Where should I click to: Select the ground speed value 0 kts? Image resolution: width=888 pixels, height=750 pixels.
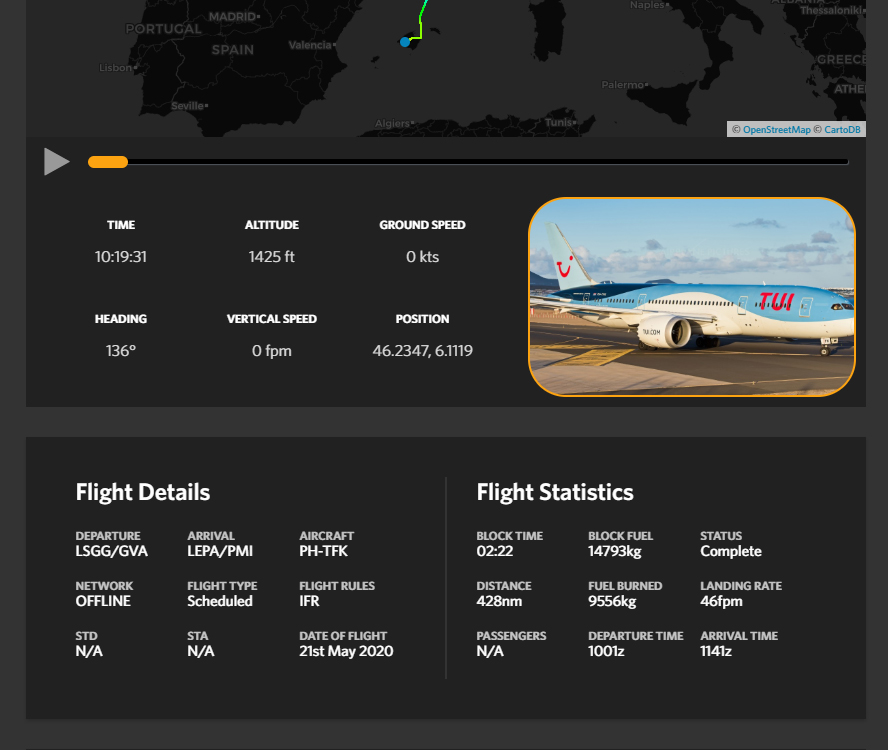422,257
